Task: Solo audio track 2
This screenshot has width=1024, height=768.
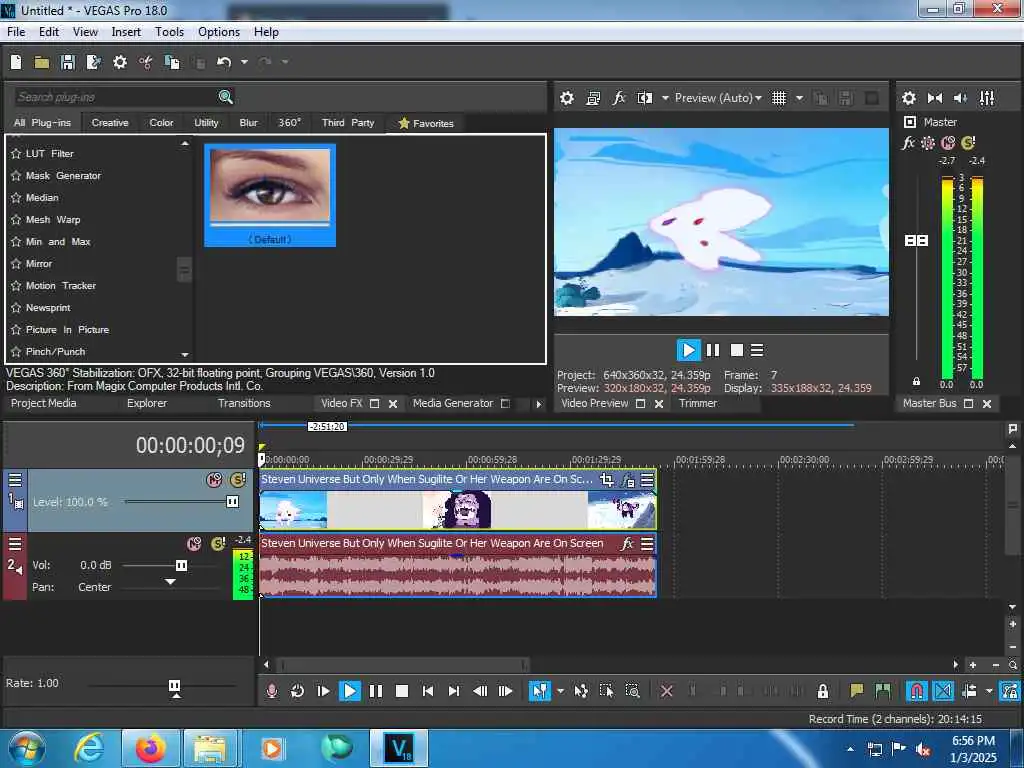Action: click(x=218, y=543)
